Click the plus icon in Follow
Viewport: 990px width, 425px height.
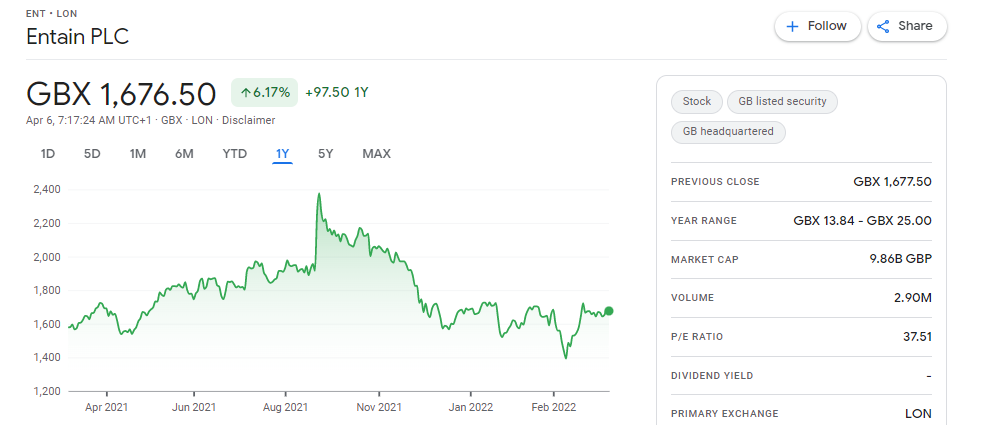tap(792, 27)
